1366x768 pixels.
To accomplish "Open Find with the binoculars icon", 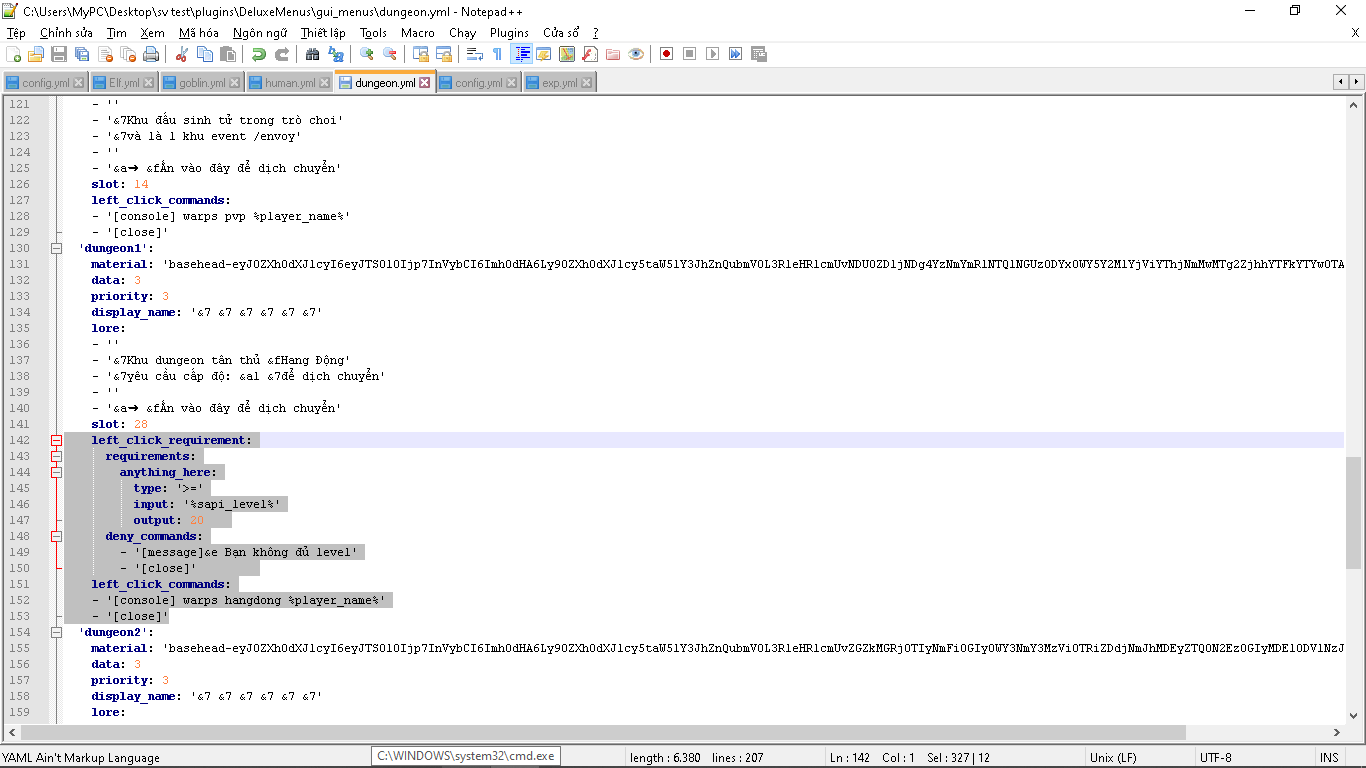I will pyautogui.click(x=313, y=54).
